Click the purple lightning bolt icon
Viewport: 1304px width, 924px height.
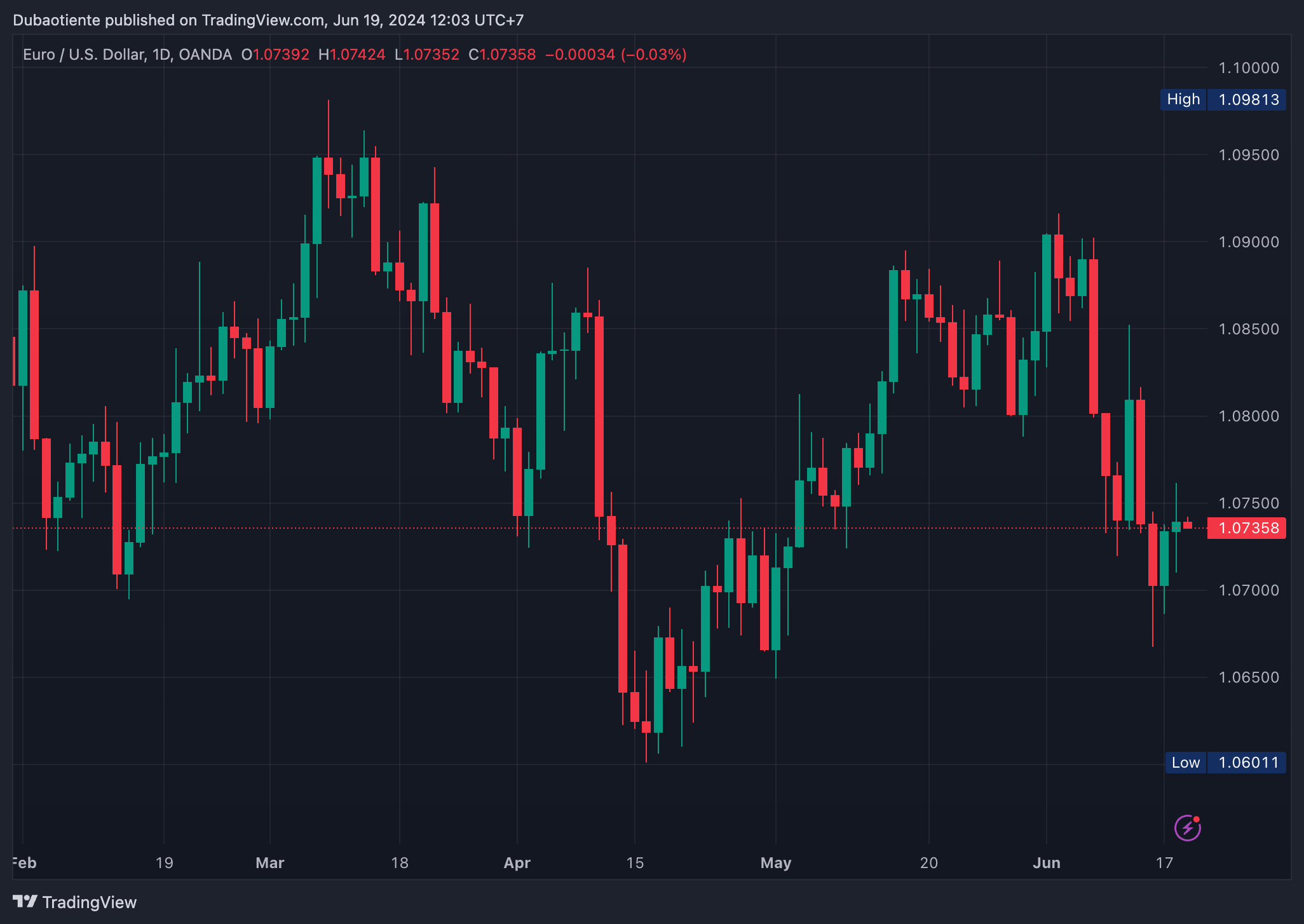tap(1187, 827)
